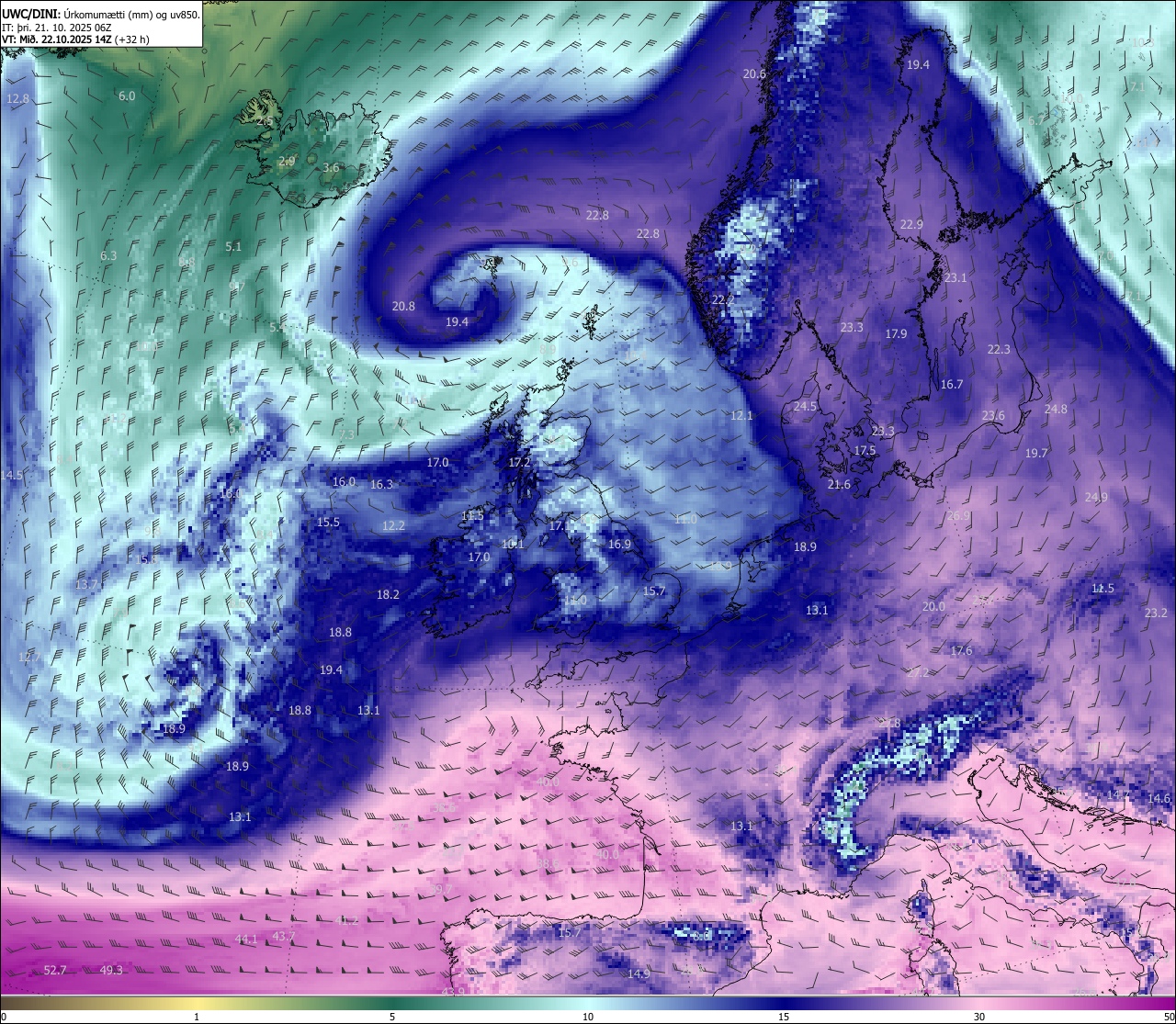Screen dimensions: 1176x1024
Task: Click the 16.3 value on the map
Action: click(x=381, y=485)
